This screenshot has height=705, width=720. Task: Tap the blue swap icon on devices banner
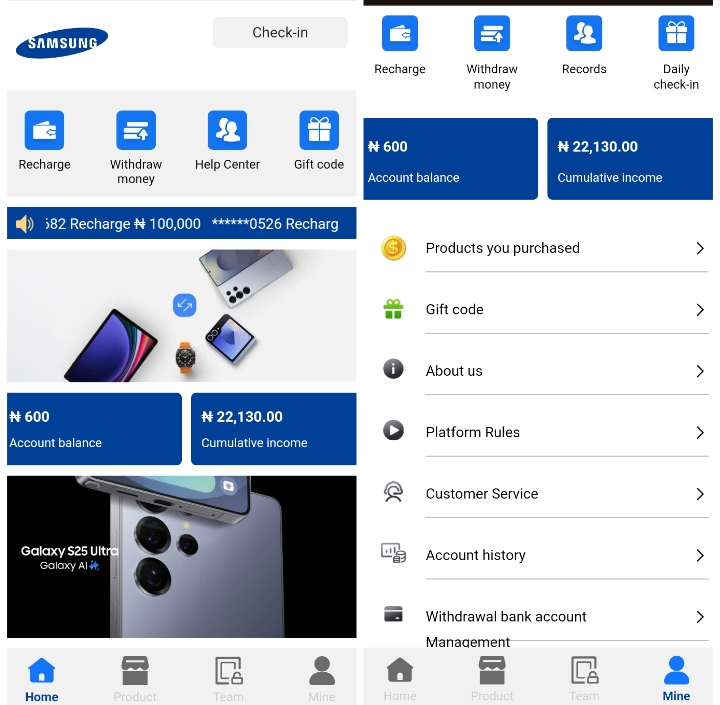pyautogui.click(x=185, y=305)
